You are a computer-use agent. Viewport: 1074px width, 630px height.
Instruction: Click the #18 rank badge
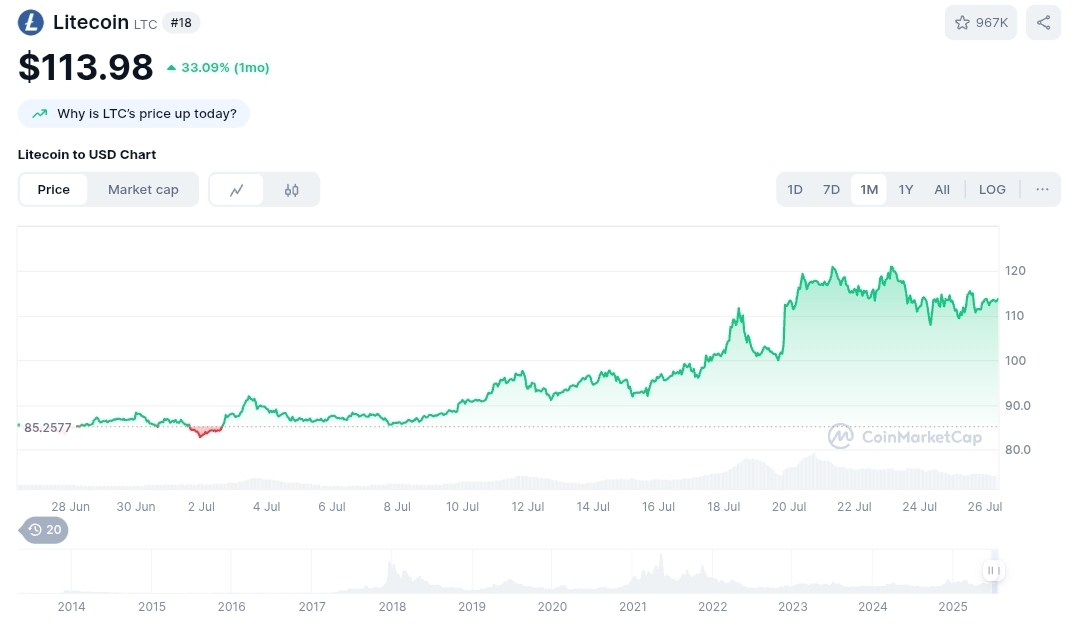click(181, 22)
